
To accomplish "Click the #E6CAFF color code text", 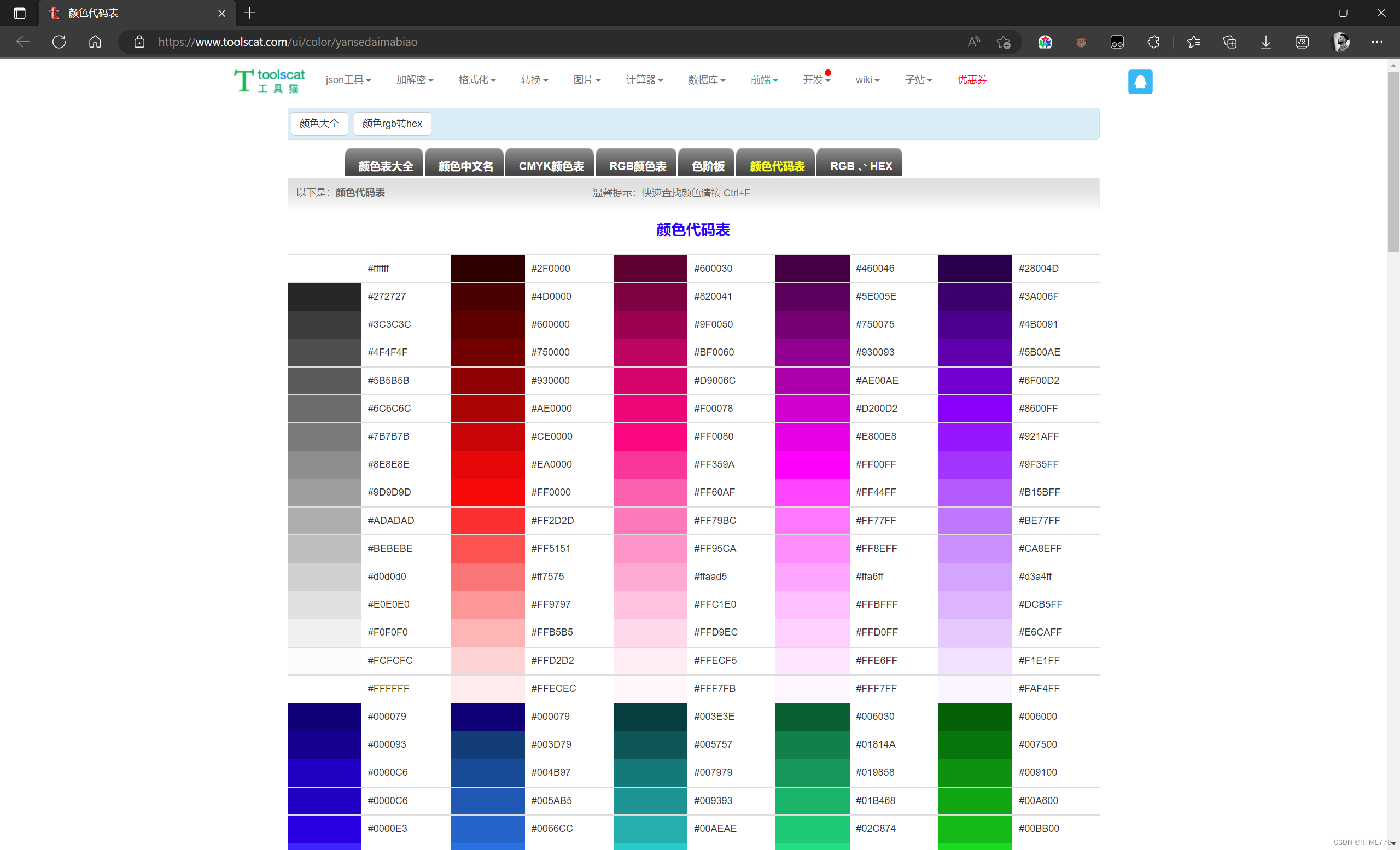I will pyautogui.click(x=1040, y=632).
